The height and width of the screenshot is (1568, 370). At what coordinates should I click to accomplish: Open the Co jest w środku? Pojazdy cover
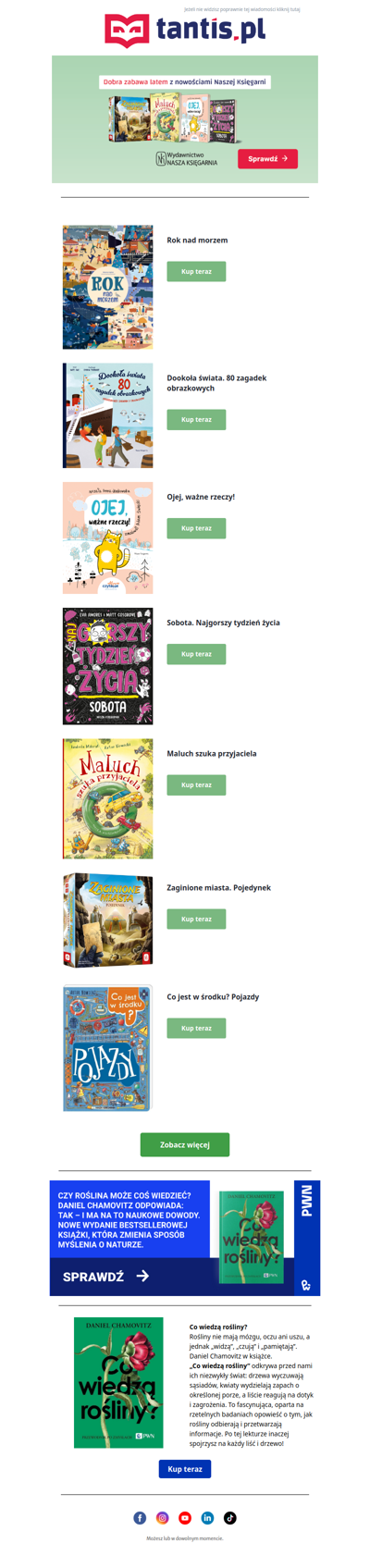[x=107, y=1048]
